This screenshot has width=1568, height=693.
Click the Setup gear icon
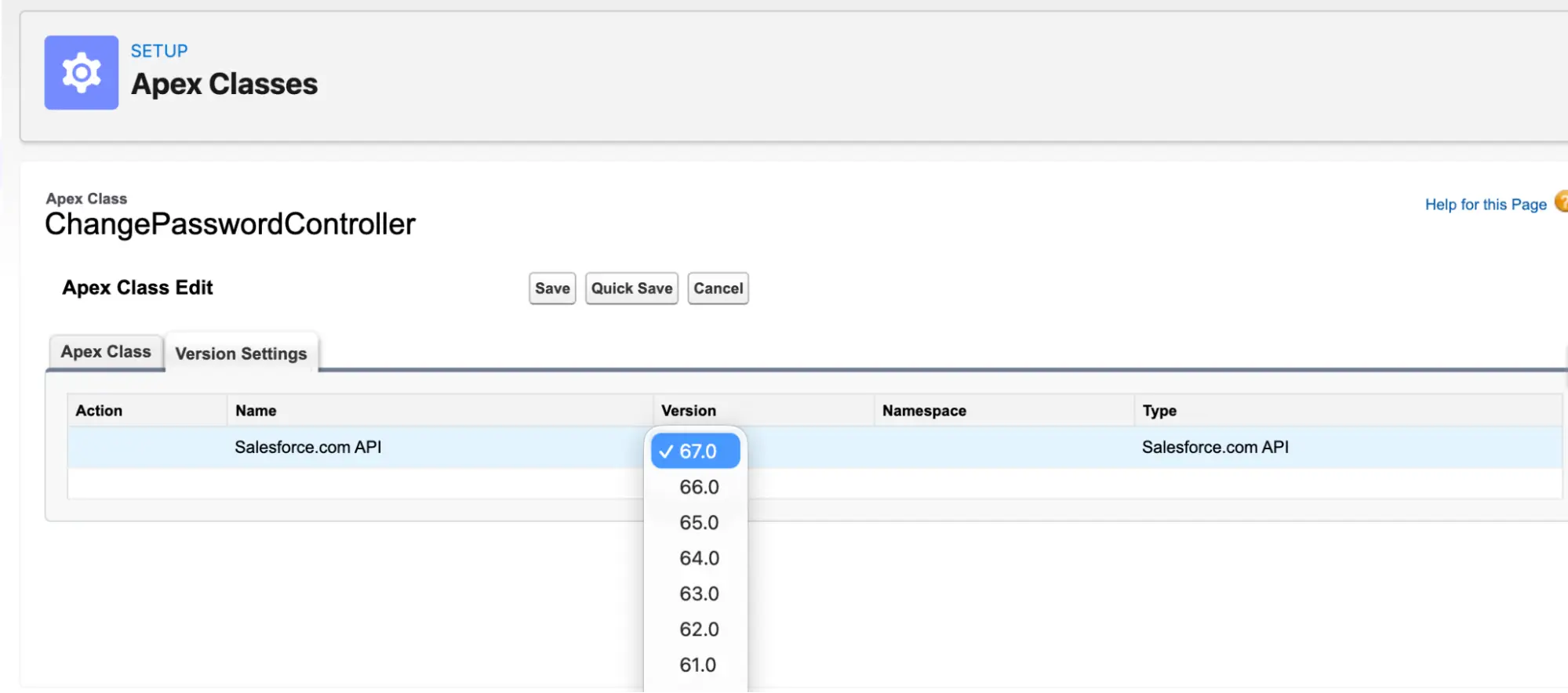82,72
